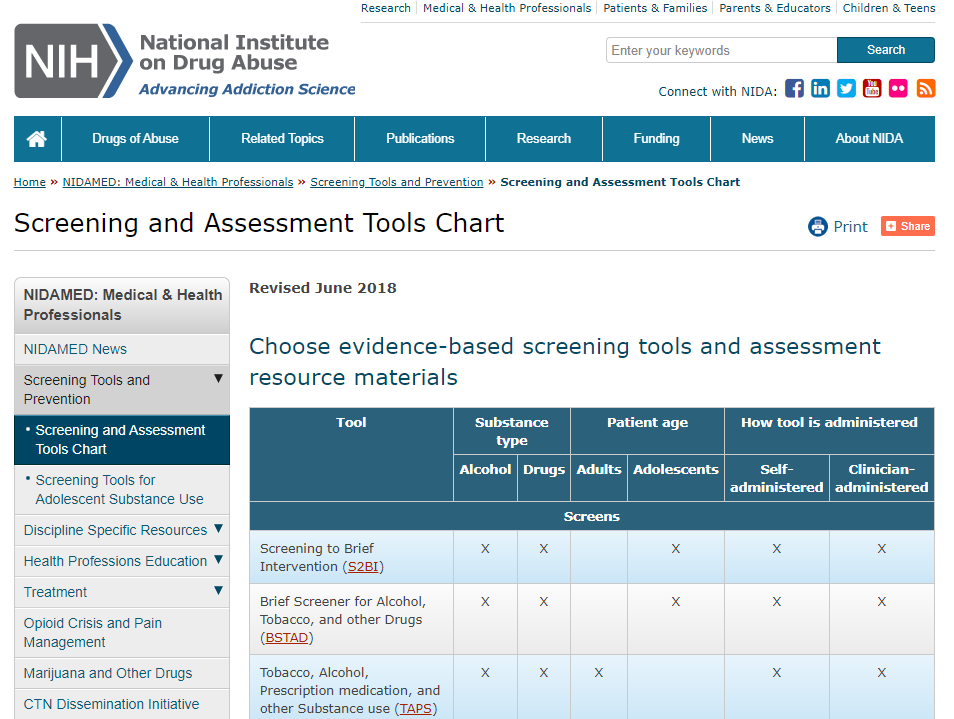Open the BSTAD tool link

click(x=287, y=637)
